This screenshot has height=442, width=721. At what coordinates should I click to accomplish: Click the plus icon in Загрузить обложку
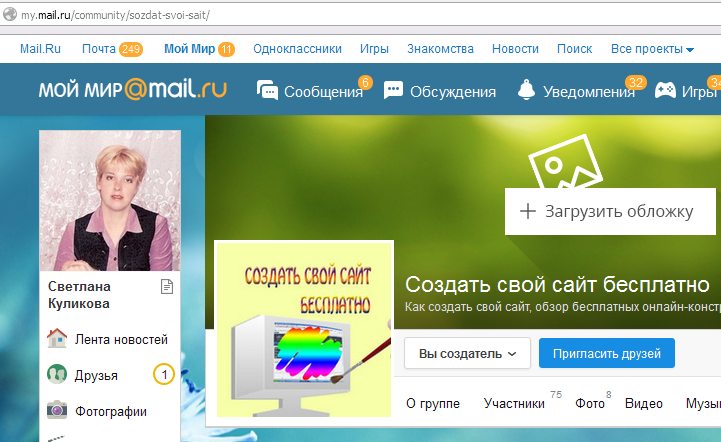[528, 211]
